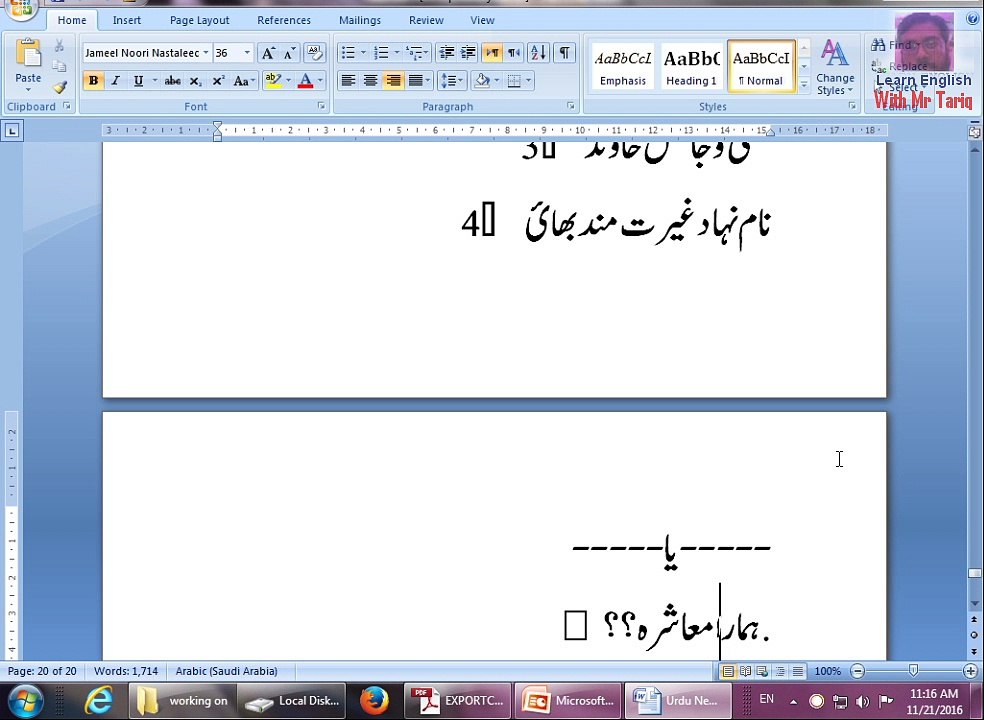Viewport: 984px width, 720px height.
Task: Click the Copy icon in Clipboard group
Action: pos(59,67)
